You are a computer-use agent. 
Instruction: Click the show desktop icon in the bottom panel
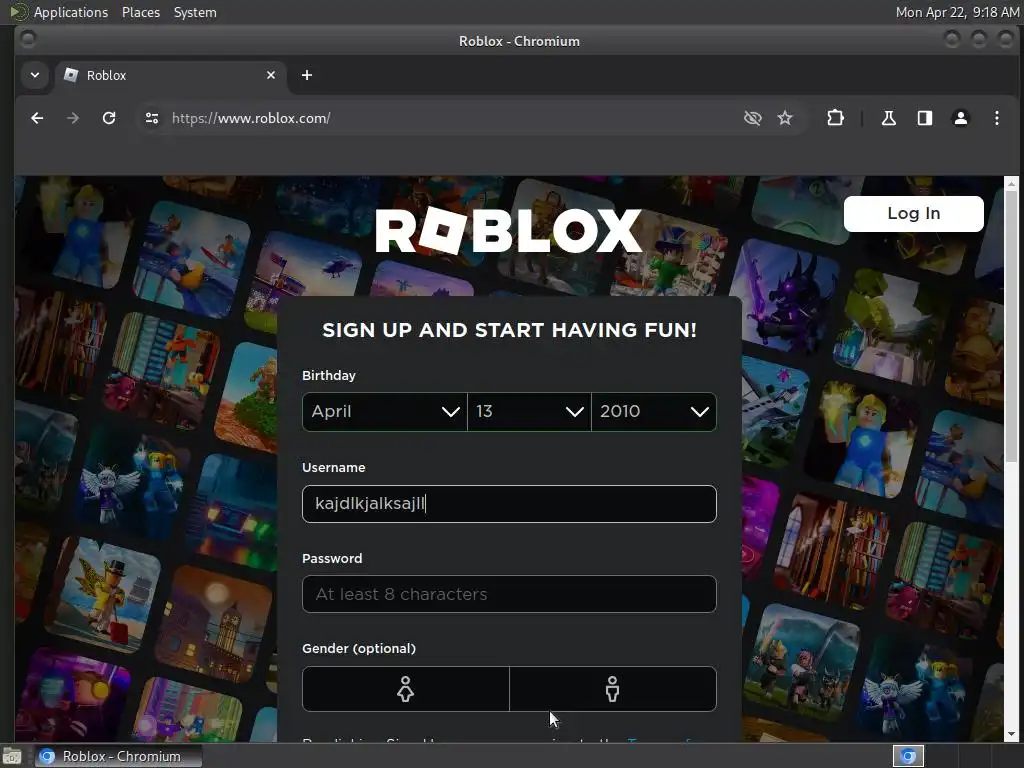point(12,757)
